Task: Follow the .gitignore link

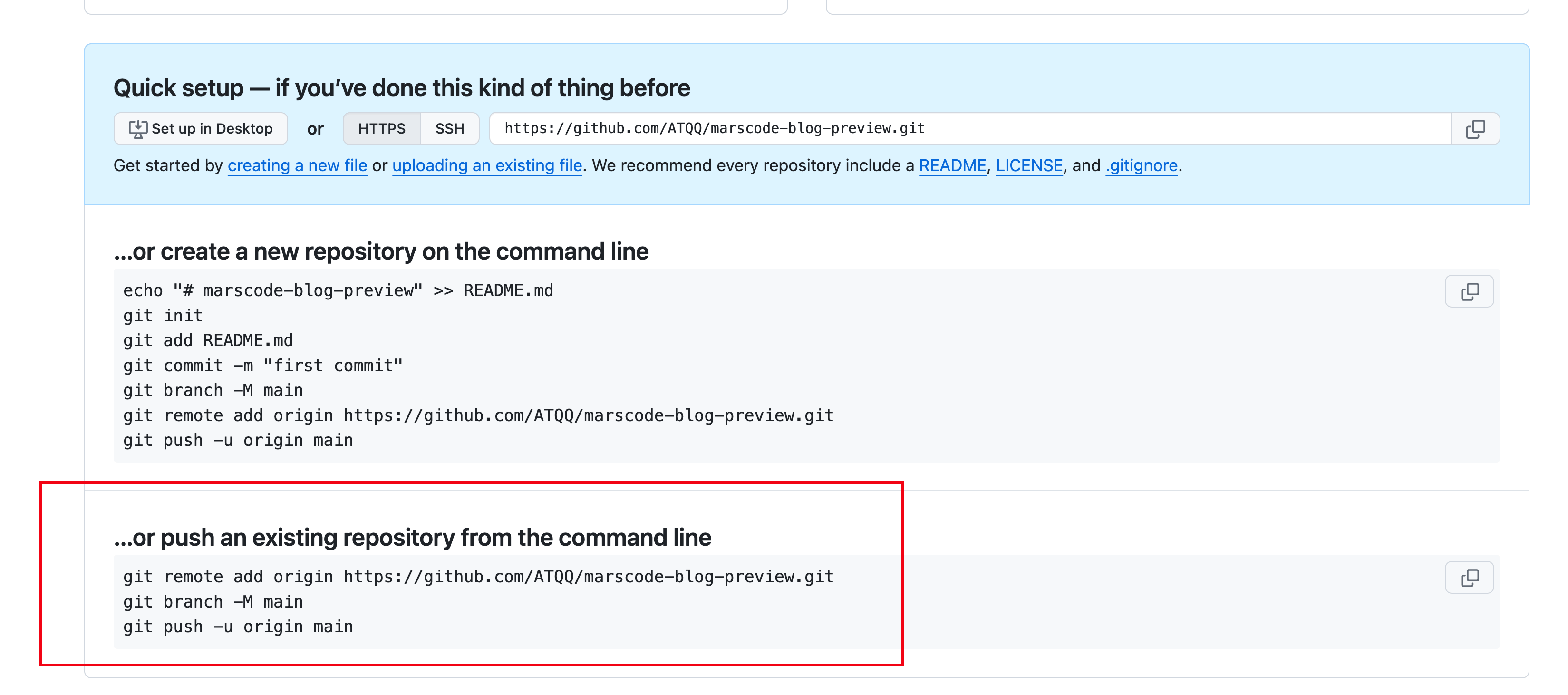Action: (1142, 165)
